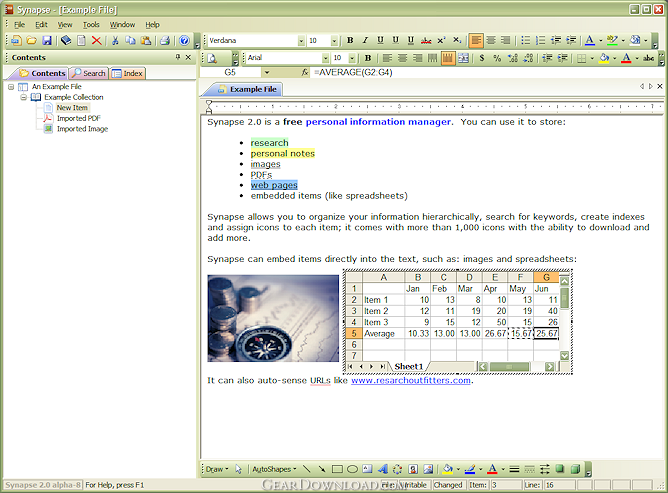
Task: Follow the www.resarchoutfitters.com link
Action: coord(411,381)
